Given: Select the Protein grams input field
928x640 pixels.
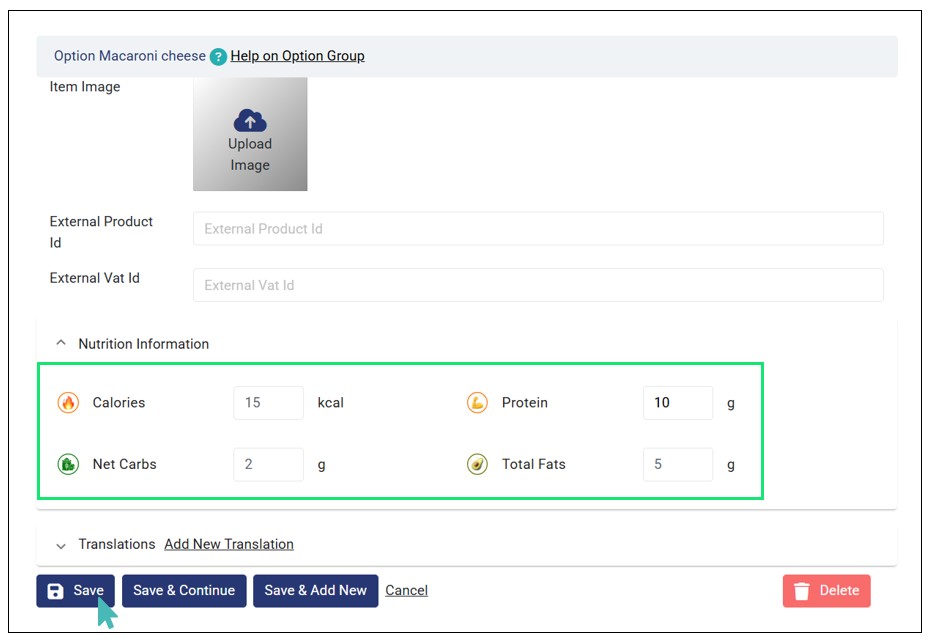Looking at the screenshot, I should pyautogui.click(x=677, y=403).
